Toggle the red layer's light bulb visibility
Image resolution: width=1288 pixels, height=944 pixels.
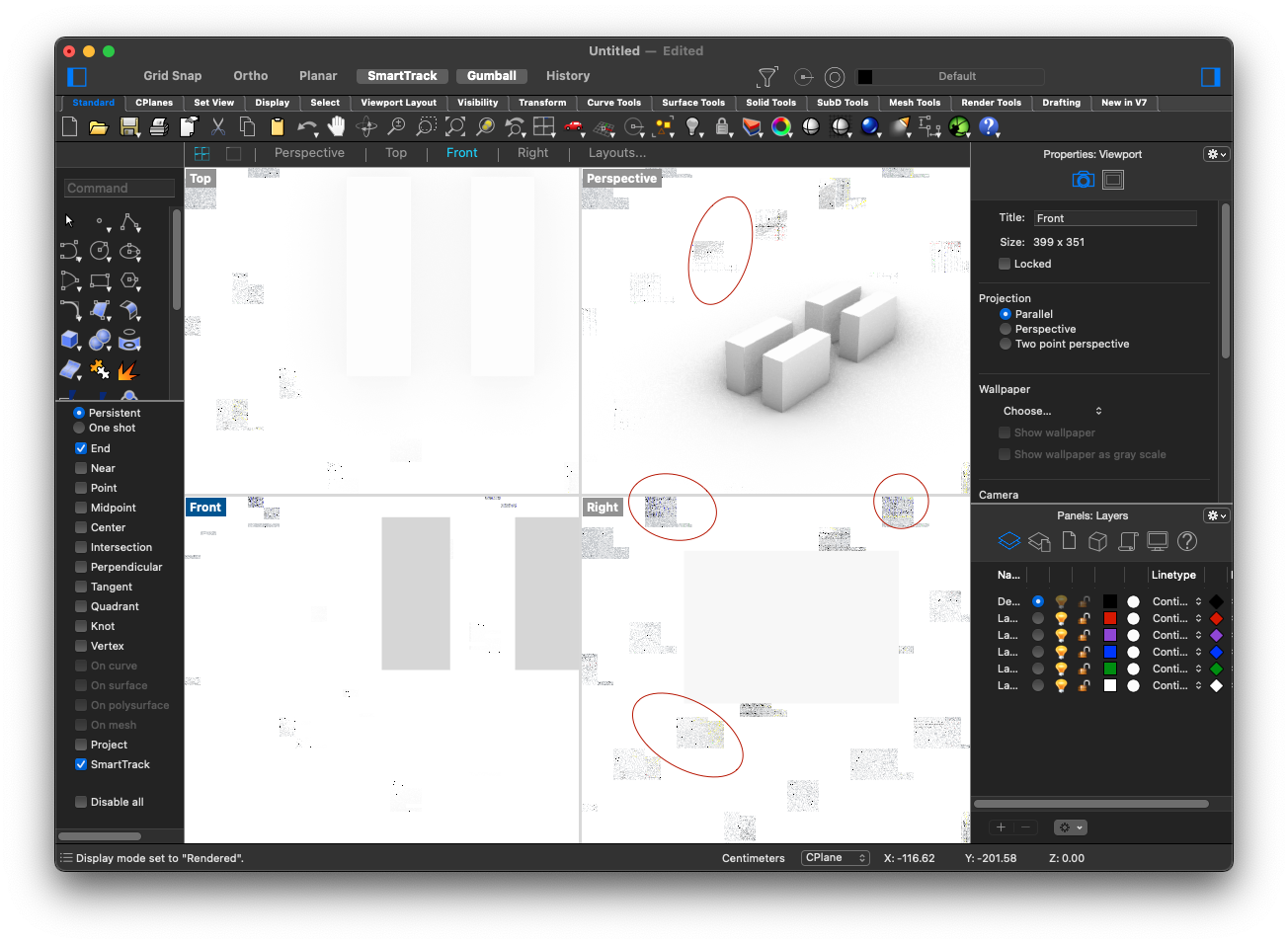pyautogui.click(x=1061, y=618)
